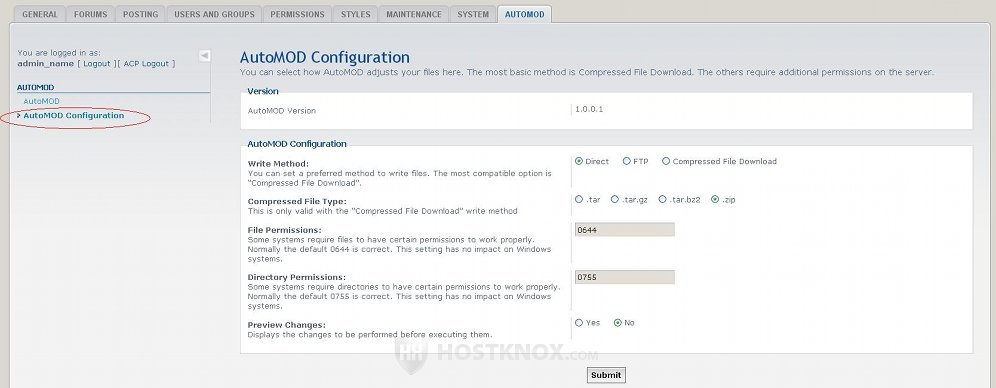This screenshot has width=996, height=388.
Task: Collapse the sidebar with the arrow icon
Action: [x=205, y=56]
